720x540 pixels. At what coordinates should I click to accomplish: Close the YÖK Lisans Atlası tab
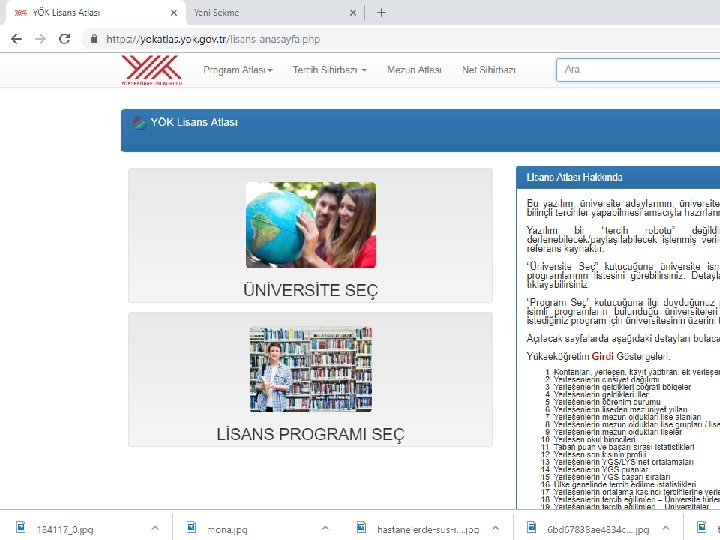click(174, 13)
